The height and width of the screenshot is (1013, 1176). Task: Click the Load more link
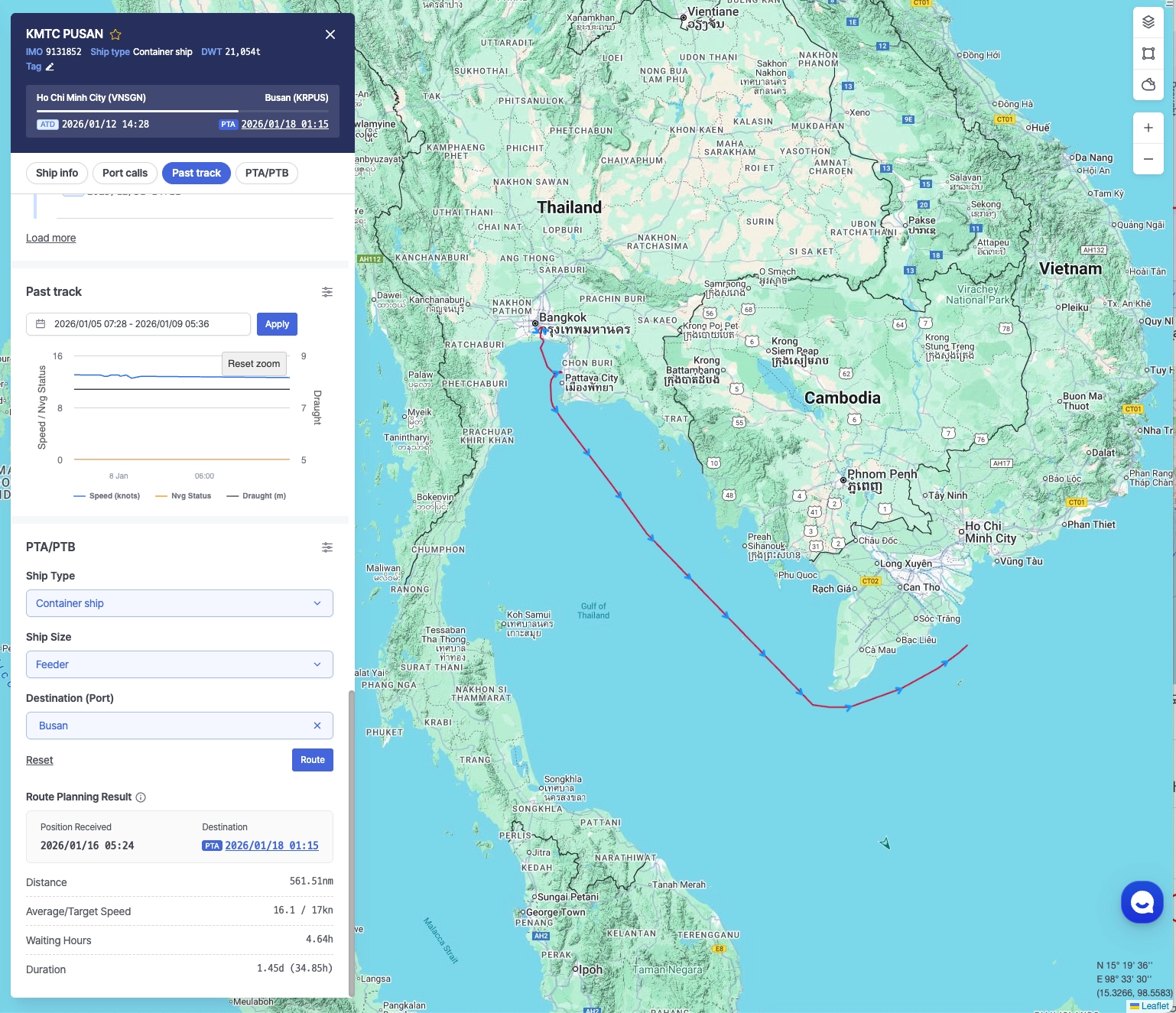coord(51,238)
